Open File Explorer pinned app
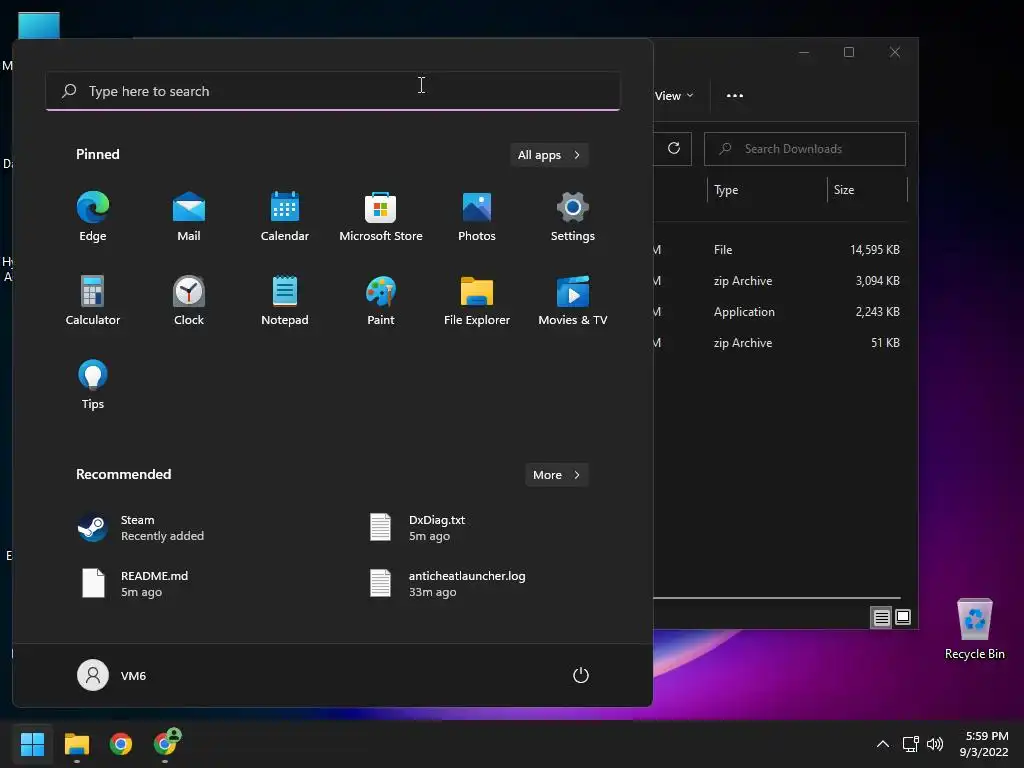Image resolution: width=1024 pixels, height=768 pixels. pos(477,301)
